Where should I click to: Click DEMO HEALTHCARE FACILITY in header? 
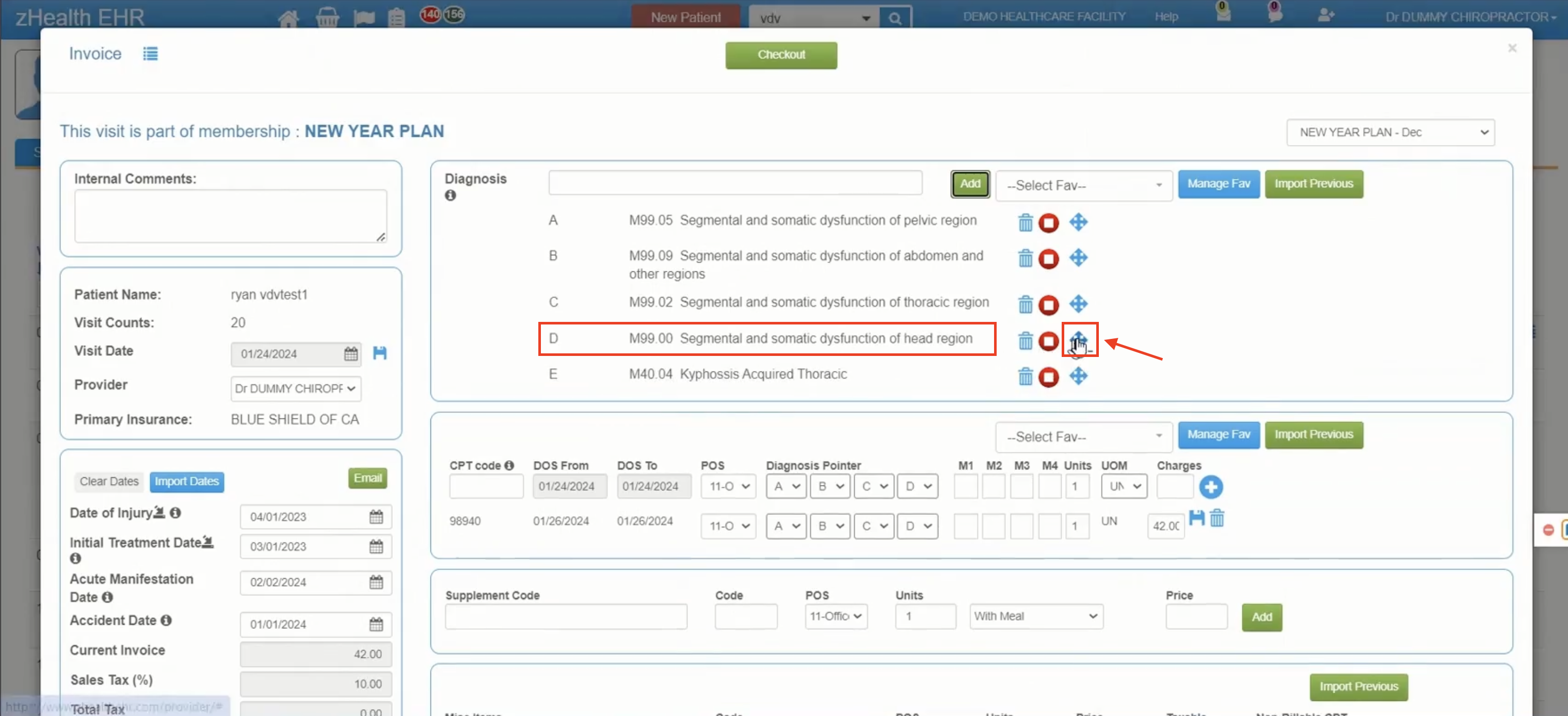click(1044, 17)
